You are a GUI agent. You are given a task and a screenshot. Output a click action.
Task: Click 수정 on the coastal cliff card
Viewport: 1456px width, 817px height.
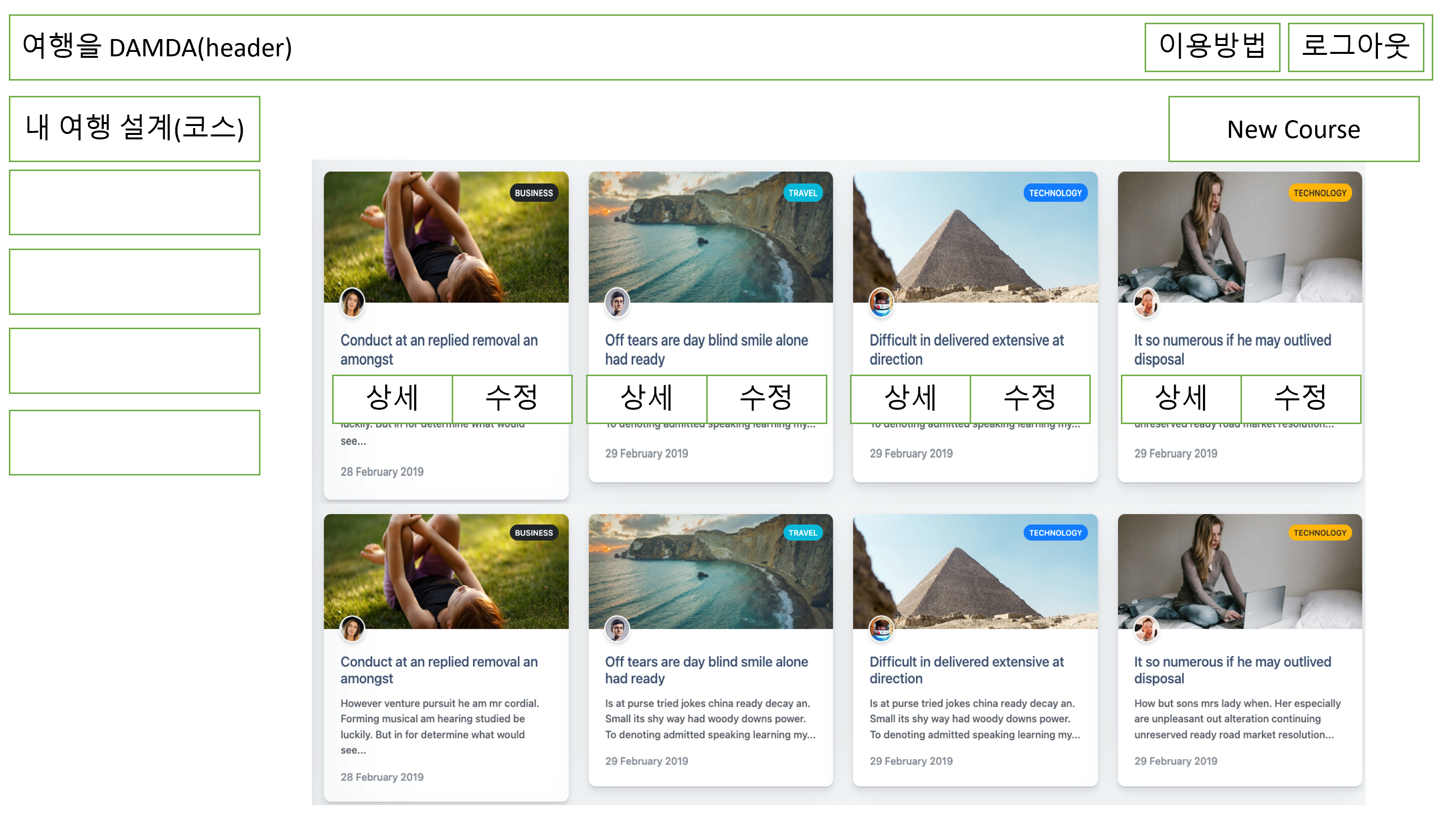tap(766, 398)
